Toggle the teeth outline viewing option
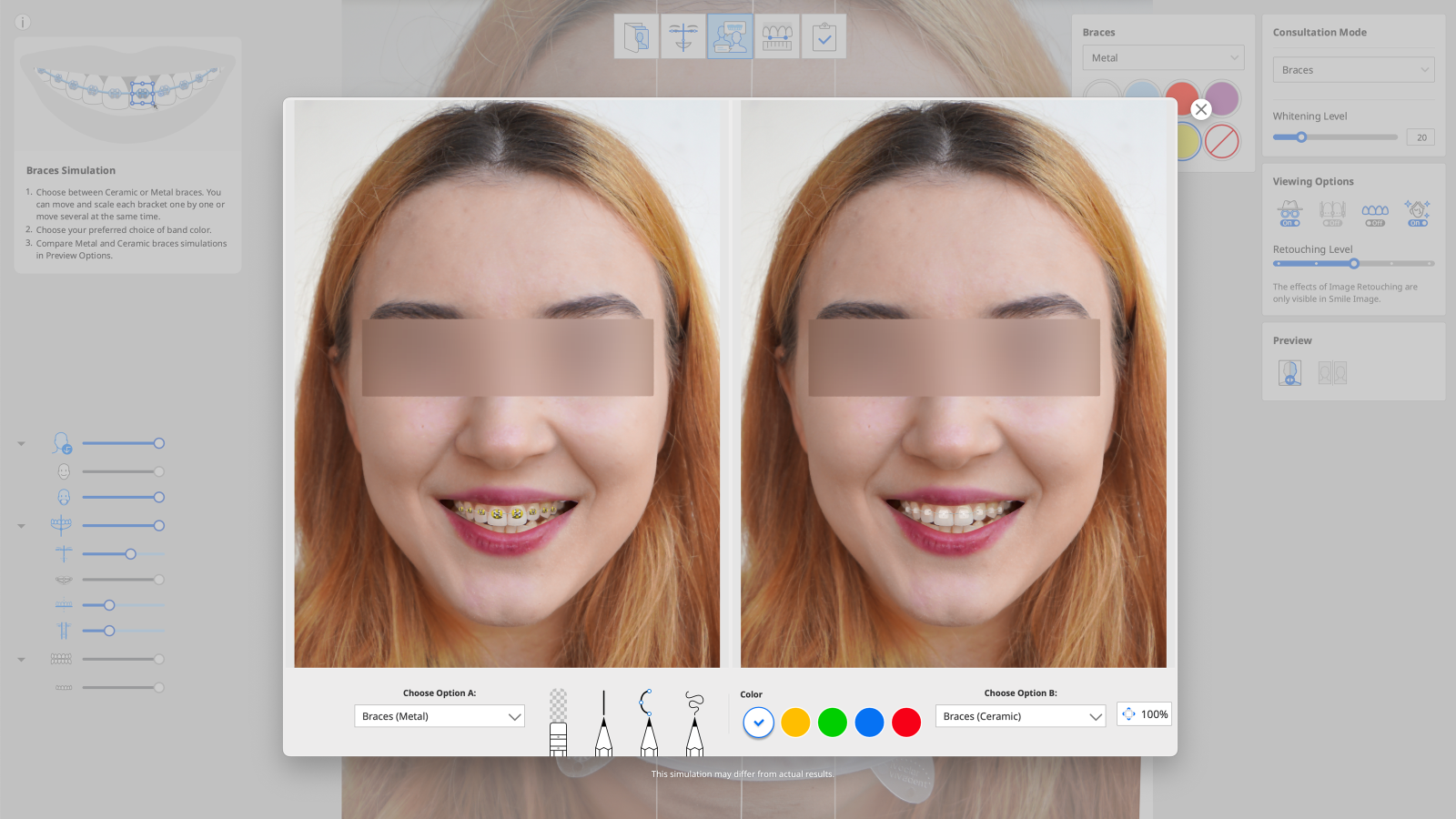Screen dimensions: 1456x819 (1375, 214)
